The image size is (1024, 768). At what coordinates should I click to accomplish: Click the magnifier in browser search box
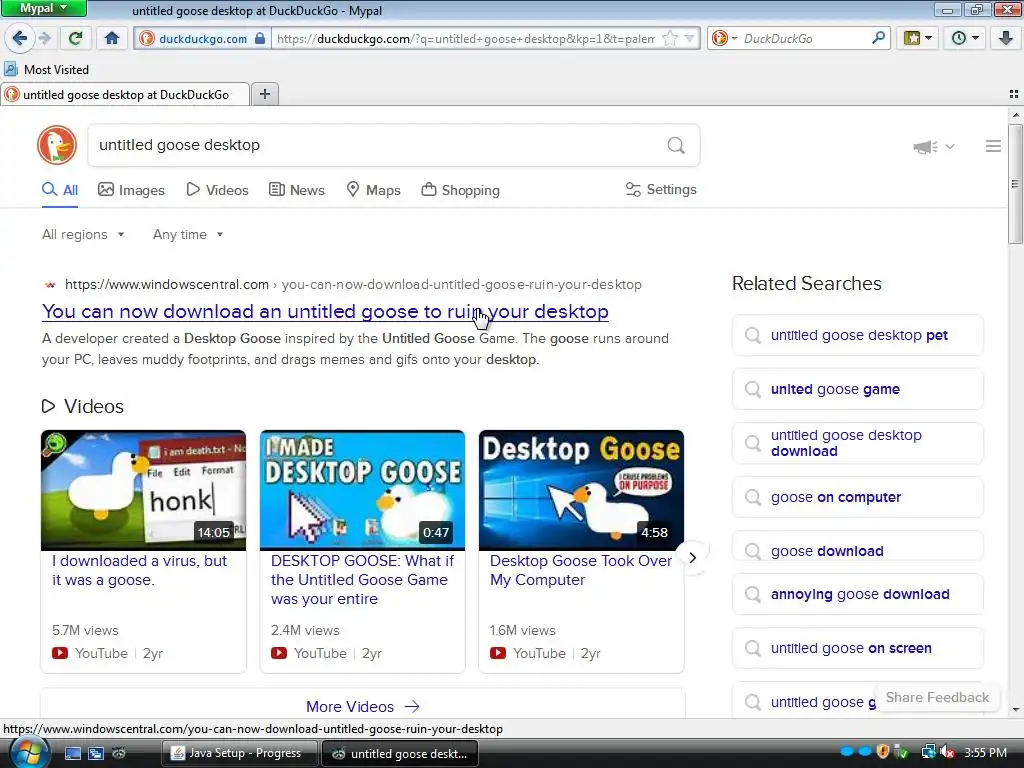click(878, 38)
